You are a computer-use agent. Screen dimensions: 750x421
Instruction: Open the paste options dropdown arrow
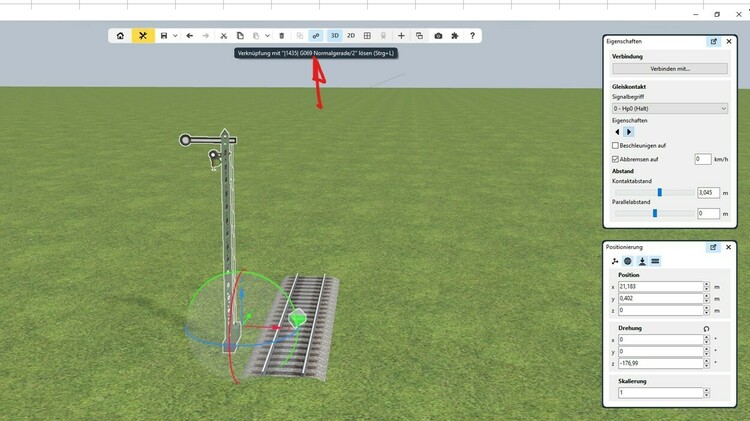(x=267, y=36)
